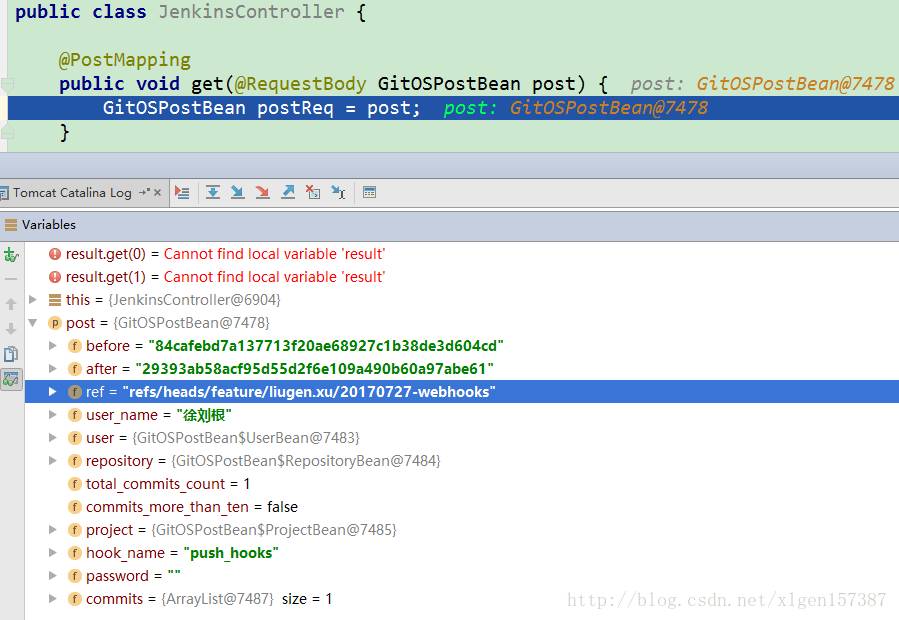Select 'this = {JenkinsController@6904}' row
The image size is (899, 620).
point(462,300)
